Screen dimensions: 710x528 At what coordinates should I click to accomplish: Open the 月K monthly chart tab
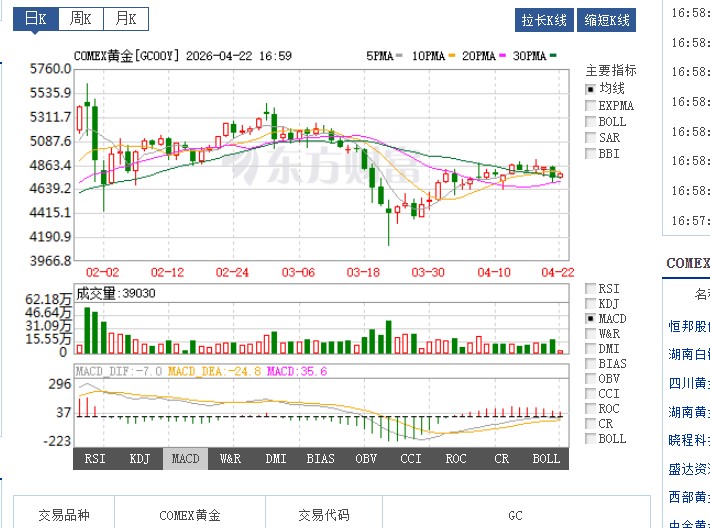[x=124, y=19]
